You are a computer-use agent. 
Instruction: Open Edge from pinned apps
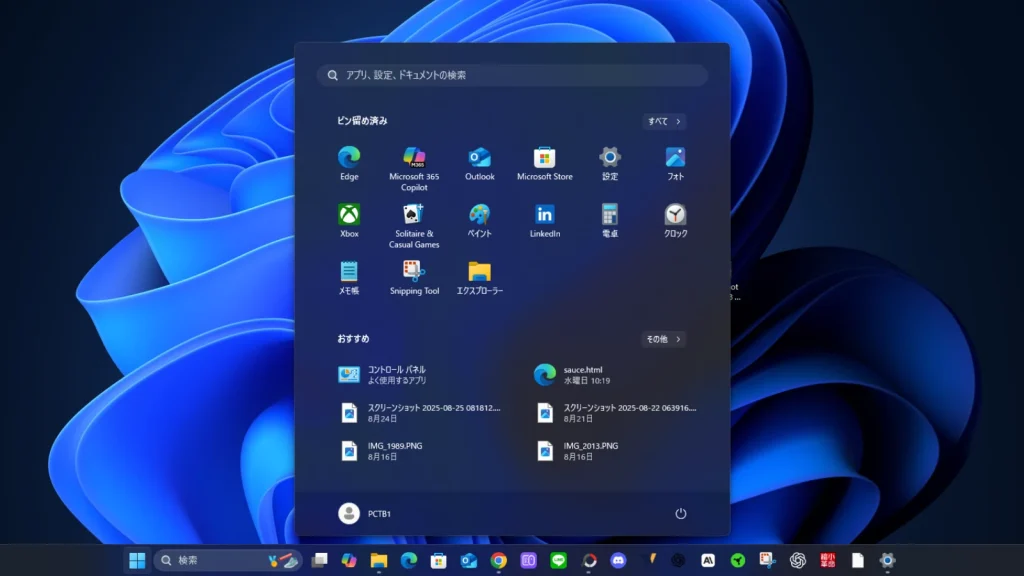349,163
